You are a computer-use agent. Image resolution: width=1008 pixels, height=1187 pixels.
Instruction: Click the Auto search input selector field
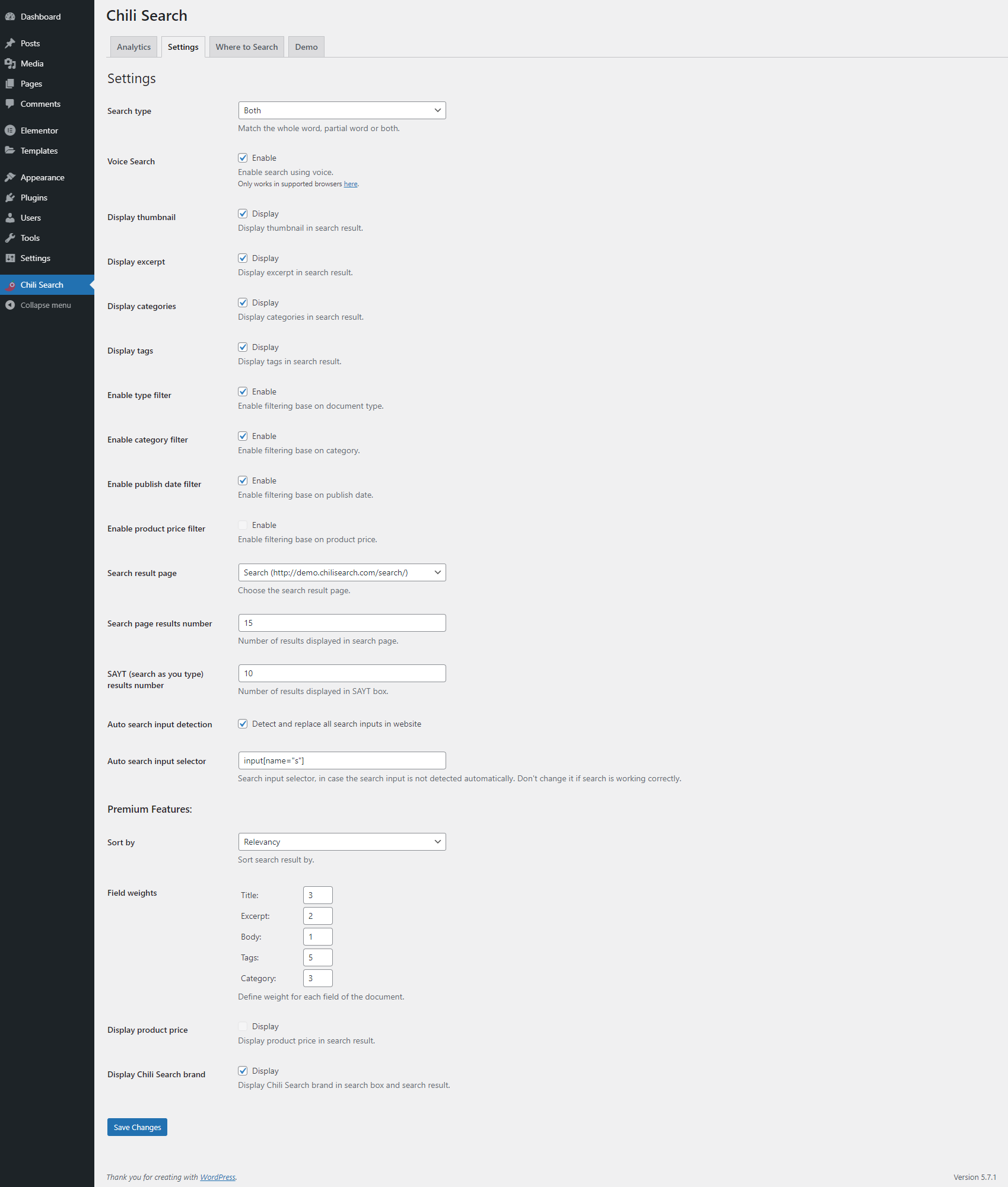pyautogui.click(x=342, y=760)
